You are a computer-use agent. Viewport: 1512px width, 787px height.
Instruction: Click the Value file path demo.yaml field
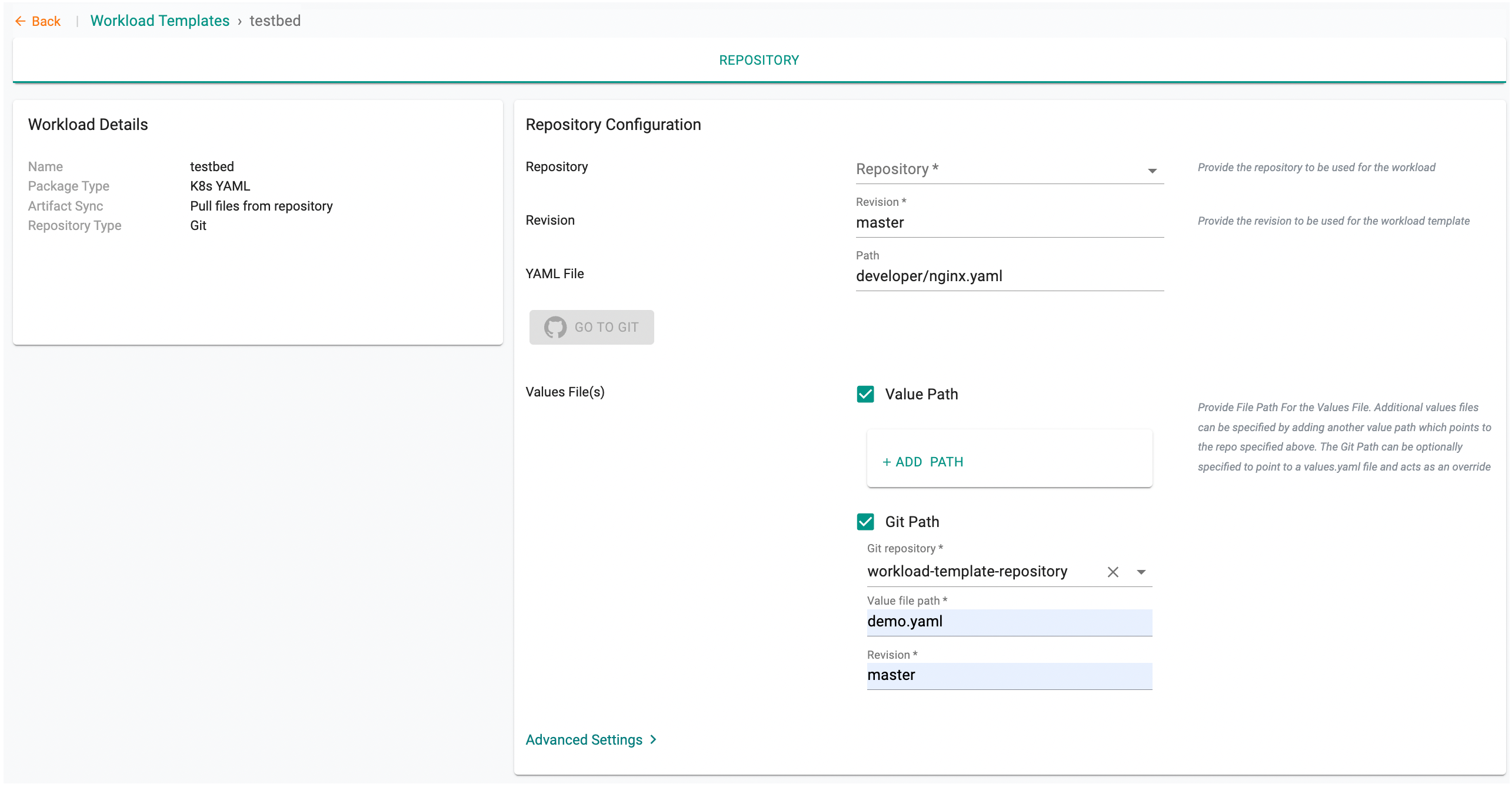pos(1009,622)
